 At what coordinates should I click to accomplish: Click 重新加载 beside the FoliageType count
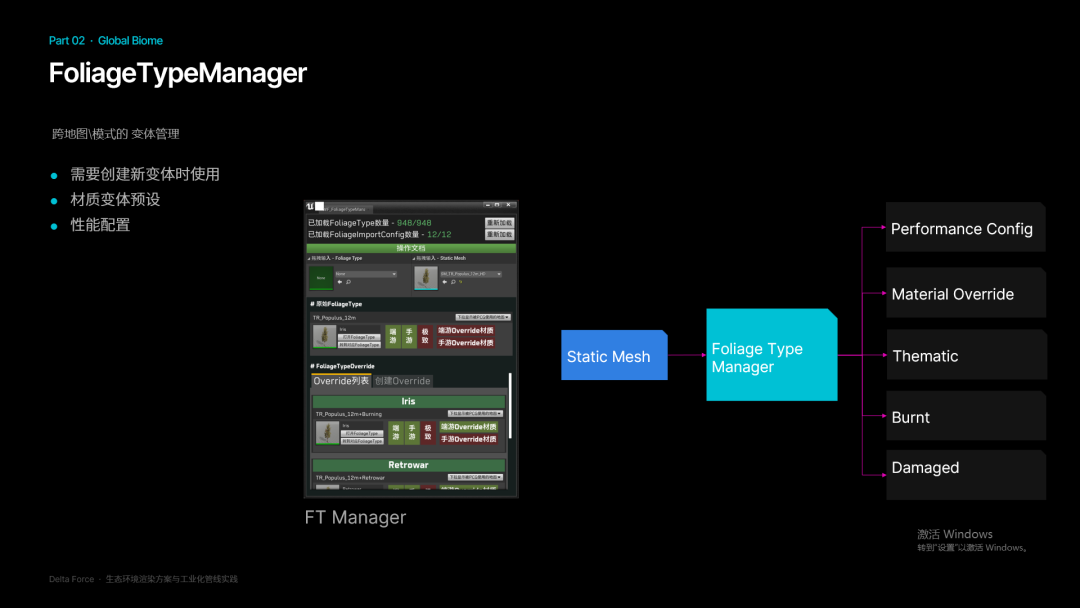[499, 223]
